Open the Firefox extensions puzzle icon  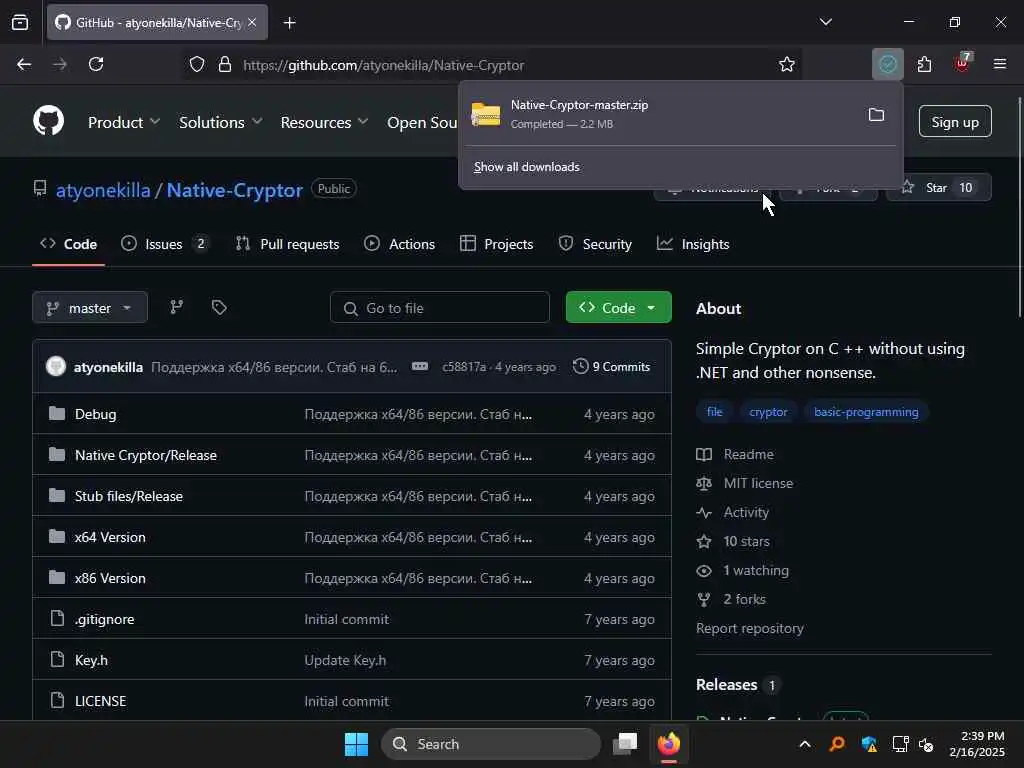[x=924, y=64]
